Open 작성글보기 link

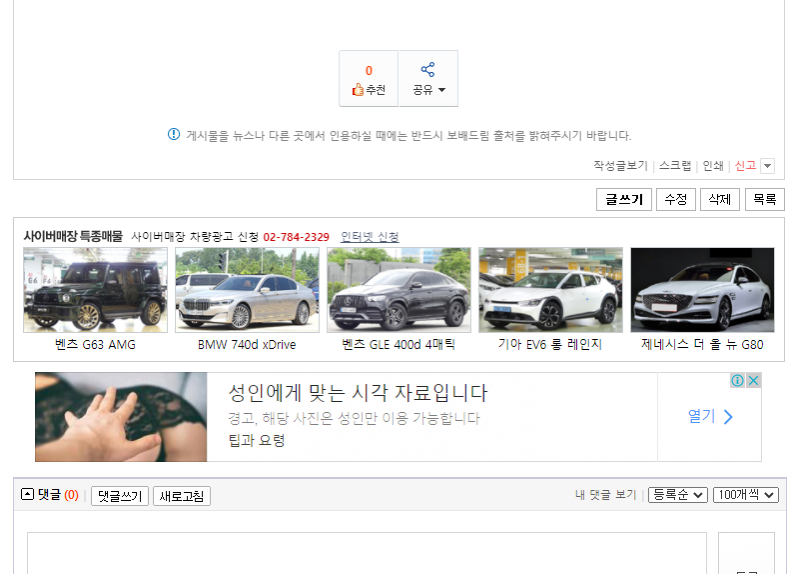click(x=620, y=165)
